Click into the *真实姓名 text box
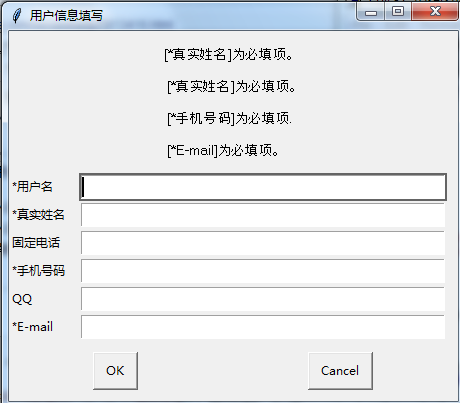 (x=263, y=215)
